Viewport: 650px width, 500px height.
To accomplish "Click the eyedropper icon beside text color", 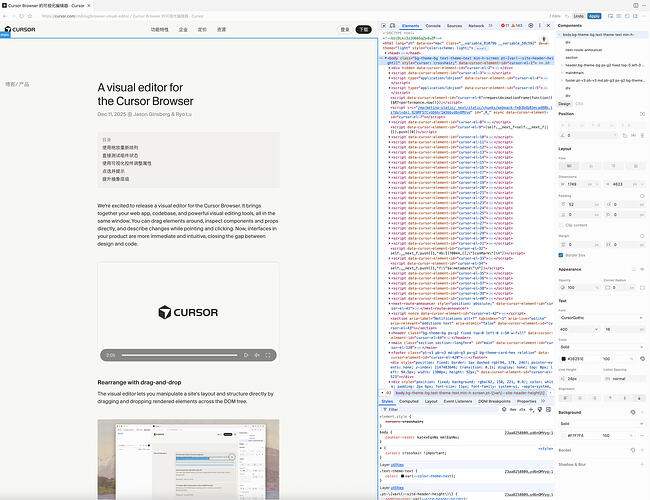I will point(643,359).
